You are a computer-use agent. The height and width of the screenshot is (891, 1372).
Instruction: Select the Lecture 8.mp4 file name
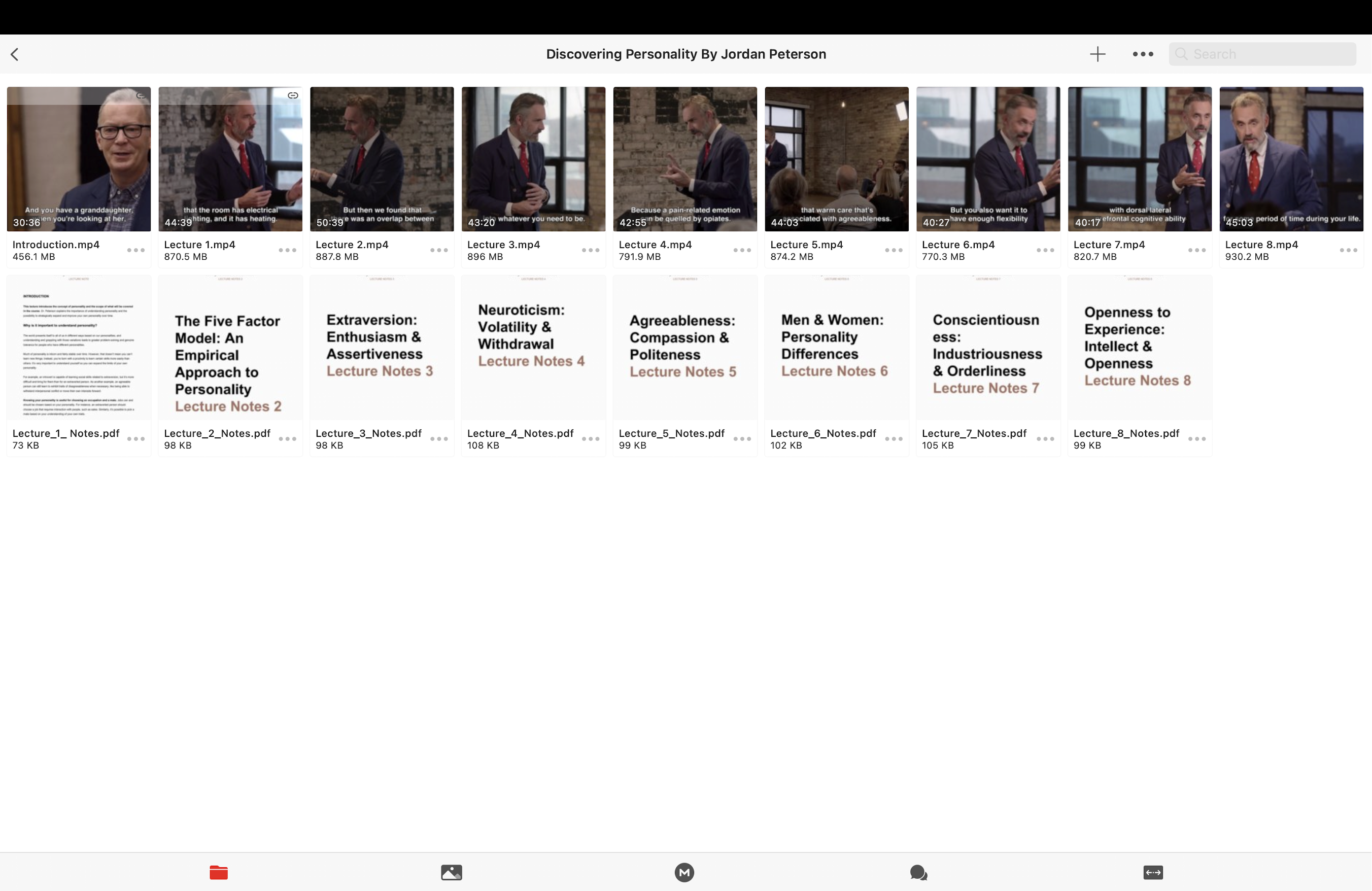coord(1262,245)
